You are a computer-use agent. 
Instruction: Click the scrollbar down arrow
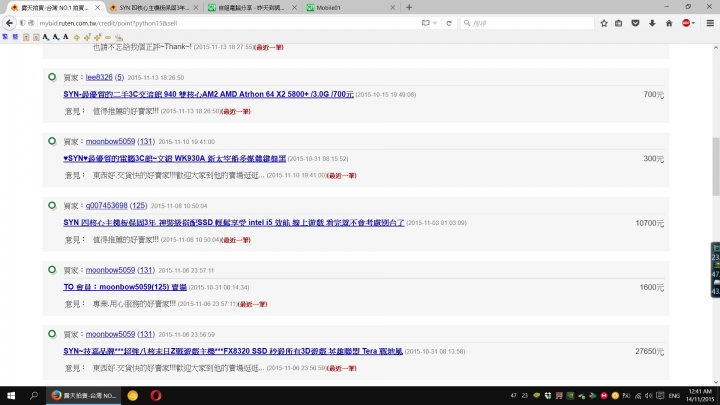716,382
